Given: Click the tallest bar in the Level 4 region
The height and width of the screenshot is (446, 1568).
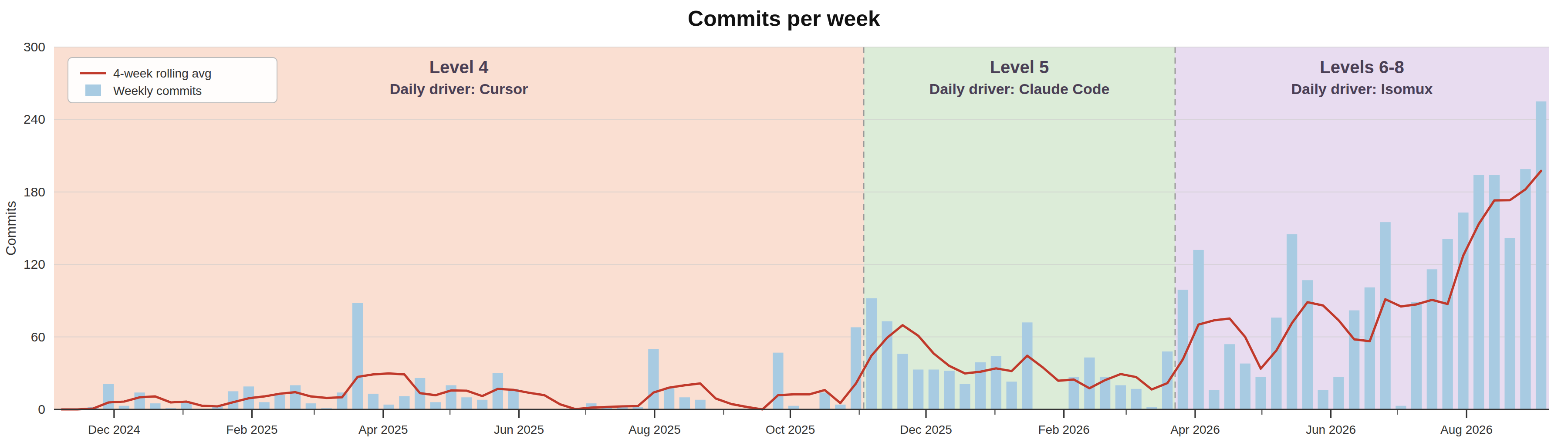Looking at the screenshot, I should pyautogui.click(x=357, y=357).
